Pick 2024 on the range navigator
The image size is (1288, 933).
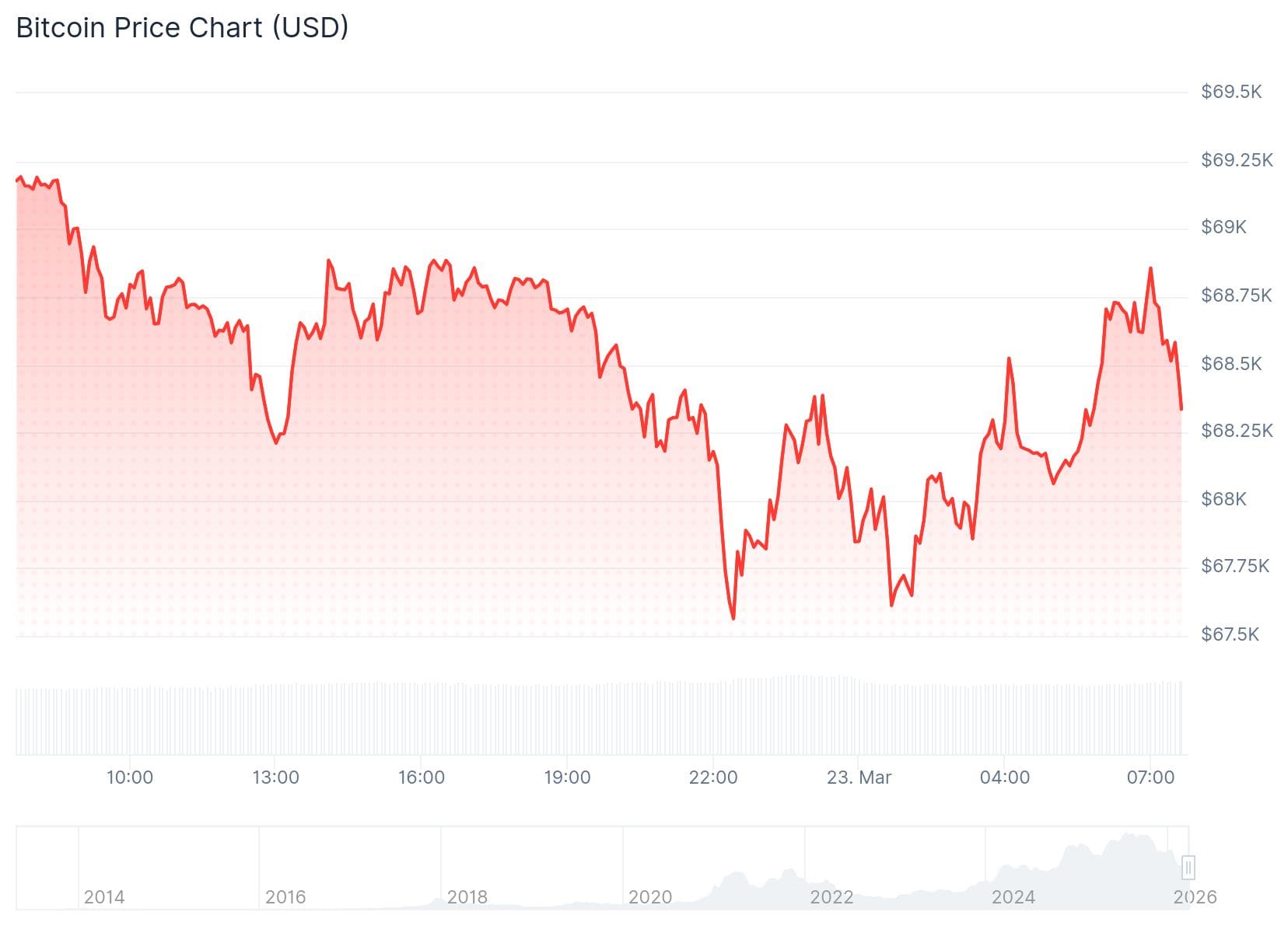click(x=1013, y=897)
